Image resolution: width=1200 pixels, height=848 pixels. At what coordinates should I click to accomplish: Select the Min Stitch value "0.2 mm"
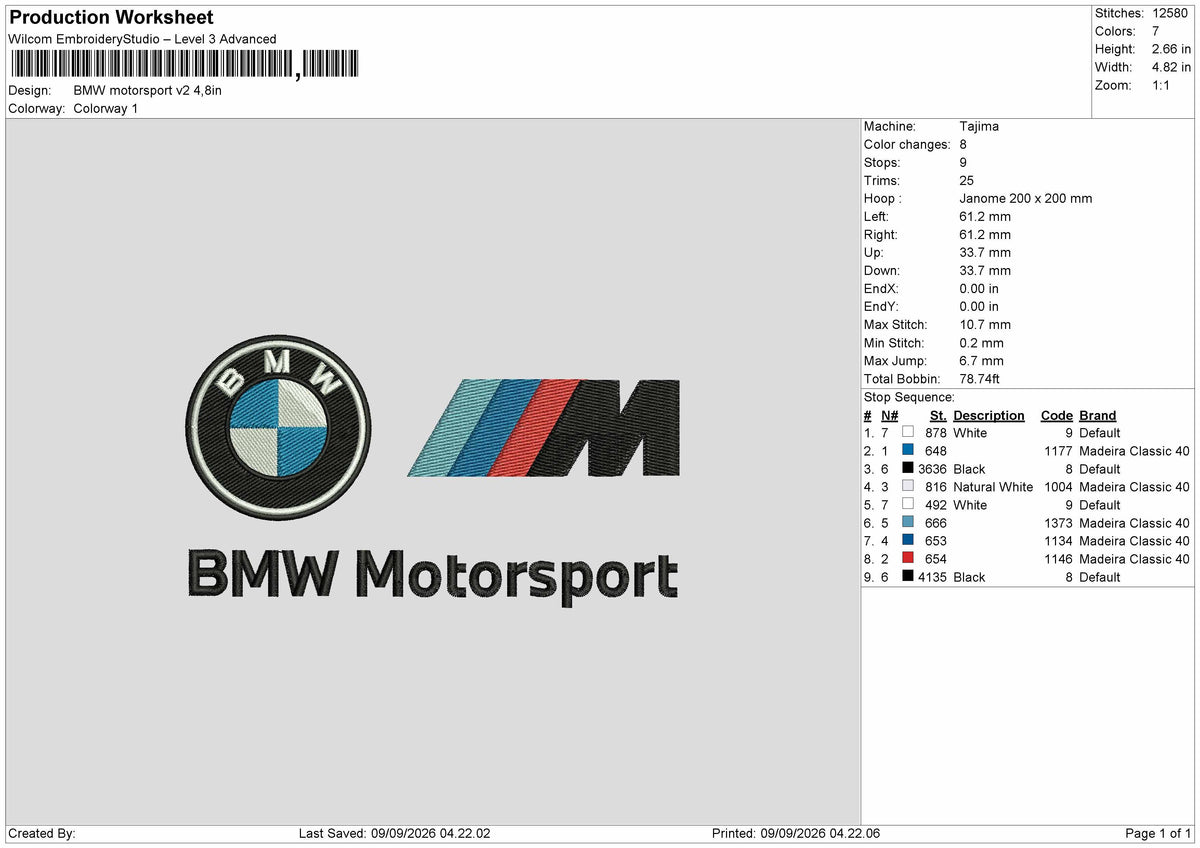[981, 343]
